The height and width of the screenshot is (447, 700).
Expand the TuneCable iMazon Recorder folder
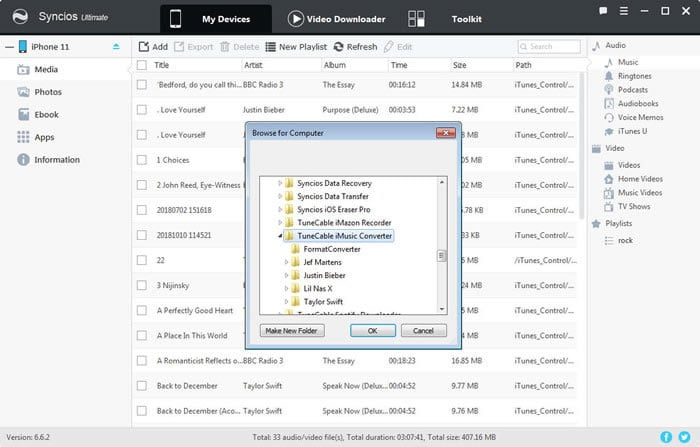(x=280, y=222)
